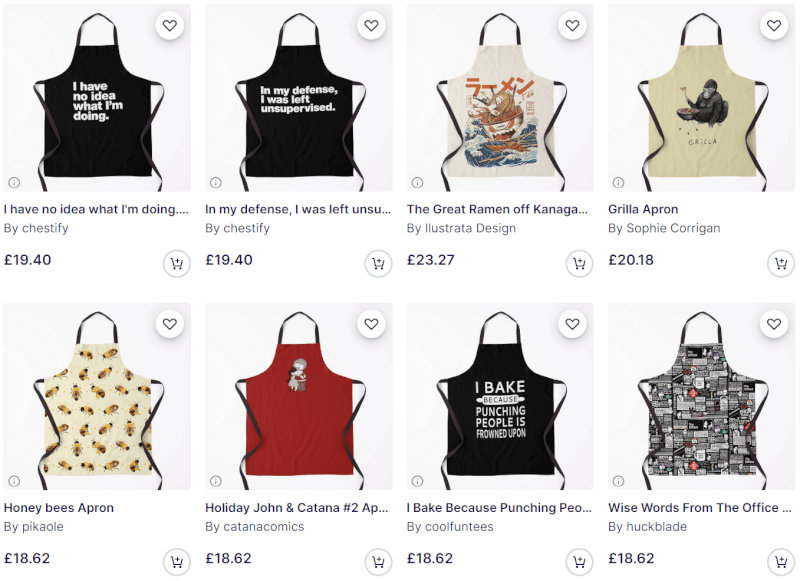Open artist Sophie Corrigan's page
The height and width of the screenshot is (581, 800).
[664, 228]
